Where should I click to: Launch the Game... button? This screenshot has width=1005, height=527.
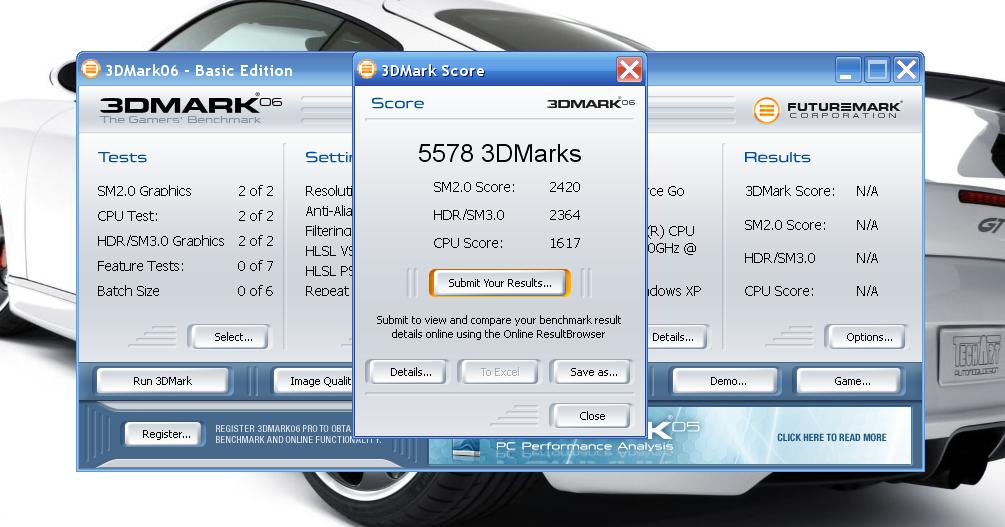coord(849,381)
